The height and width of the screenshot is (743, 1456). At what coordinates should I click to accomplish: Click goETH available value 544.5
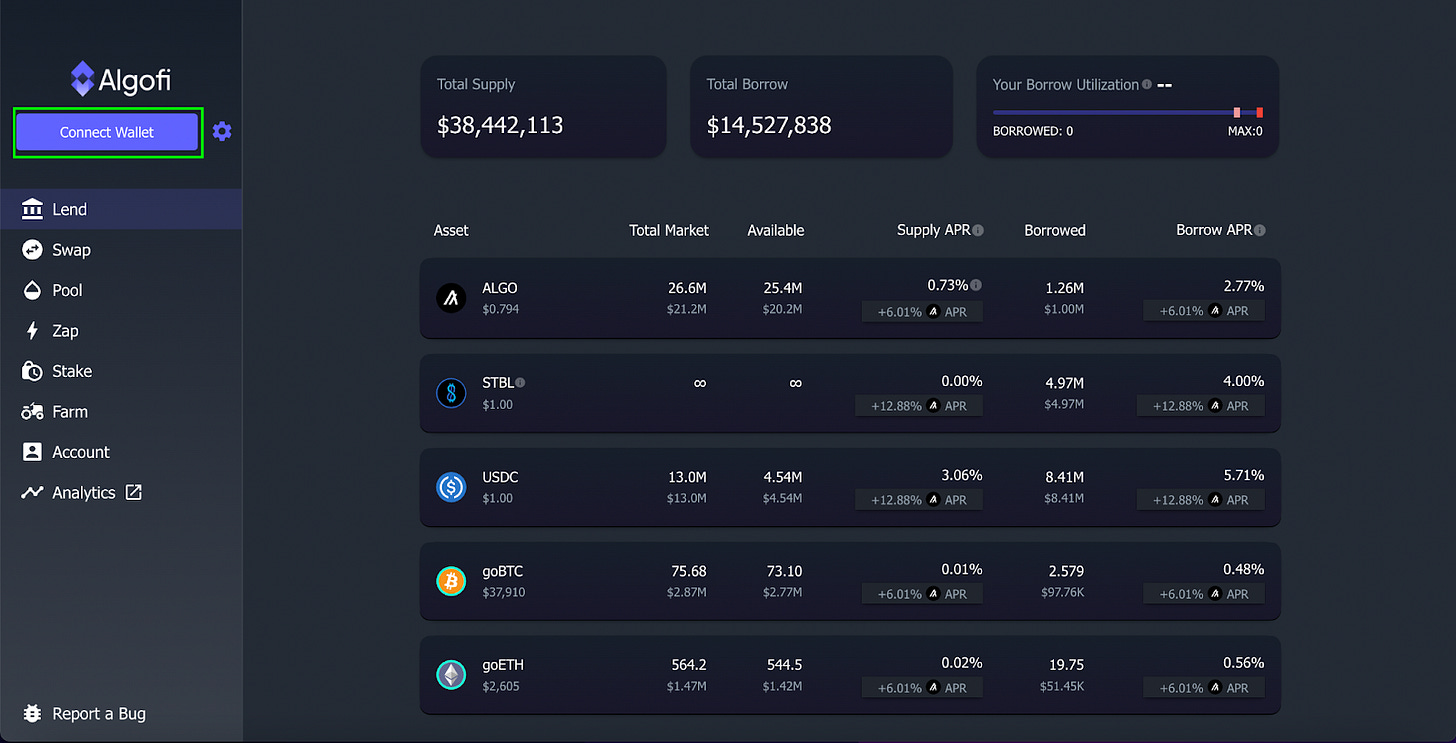click(x=783, y=665)
